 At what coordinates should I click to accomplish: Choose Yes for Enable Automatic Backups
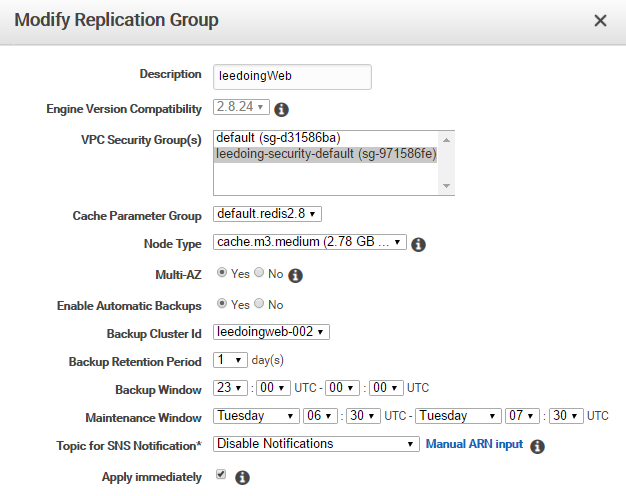pos(222,304)
